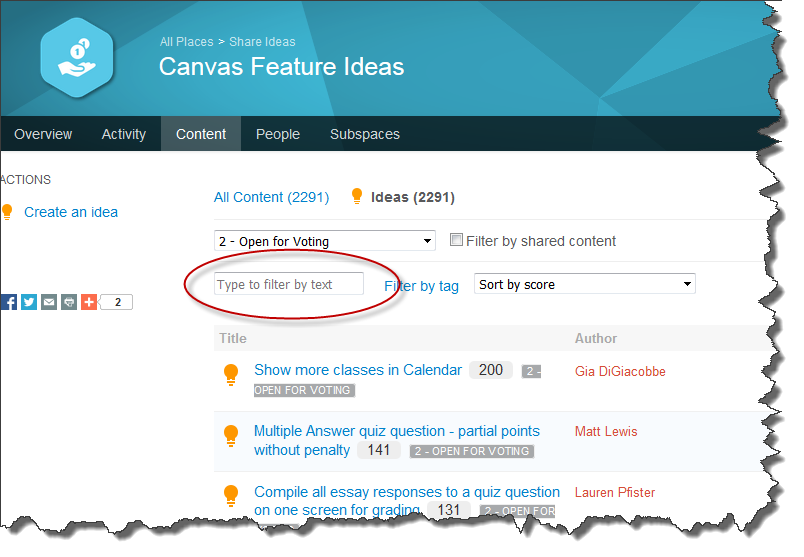This screenshot has width=804, height=557.
Task: Click the All Content (2291) link
Action: pos(271,197)
